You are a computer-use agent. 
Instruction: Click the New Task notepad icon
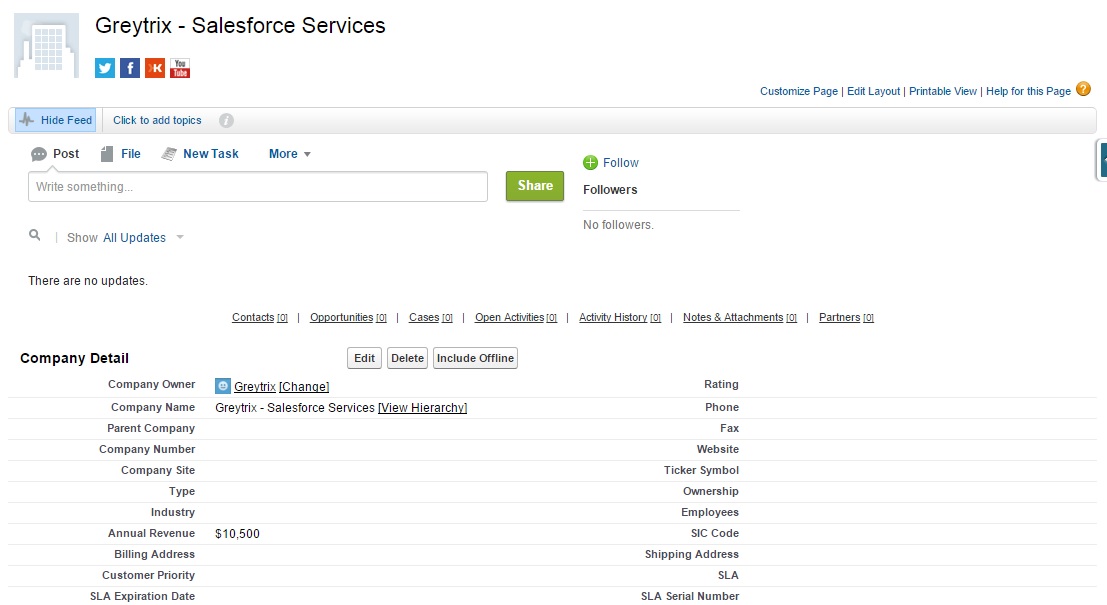click(169, 154)
